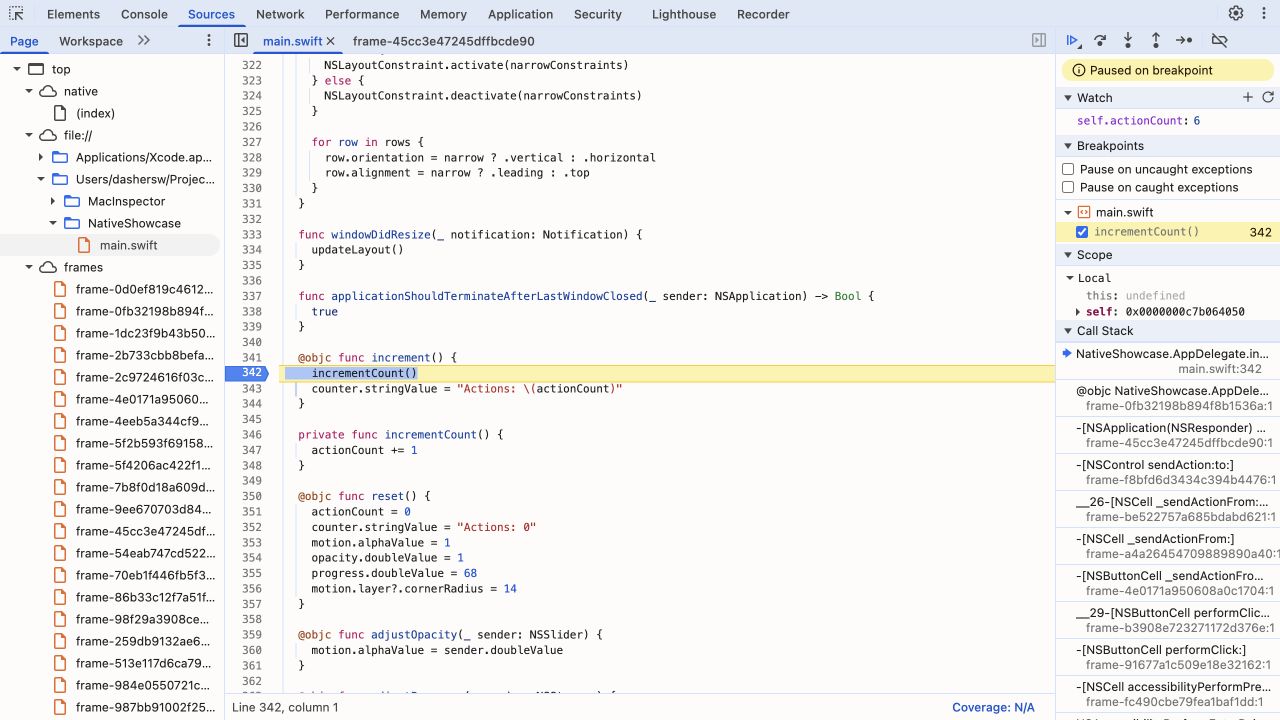Step into next function call
Image resolution: width=1280 pixels, height=720 pixels.
pyautogui.click(x=1128, y=41)
